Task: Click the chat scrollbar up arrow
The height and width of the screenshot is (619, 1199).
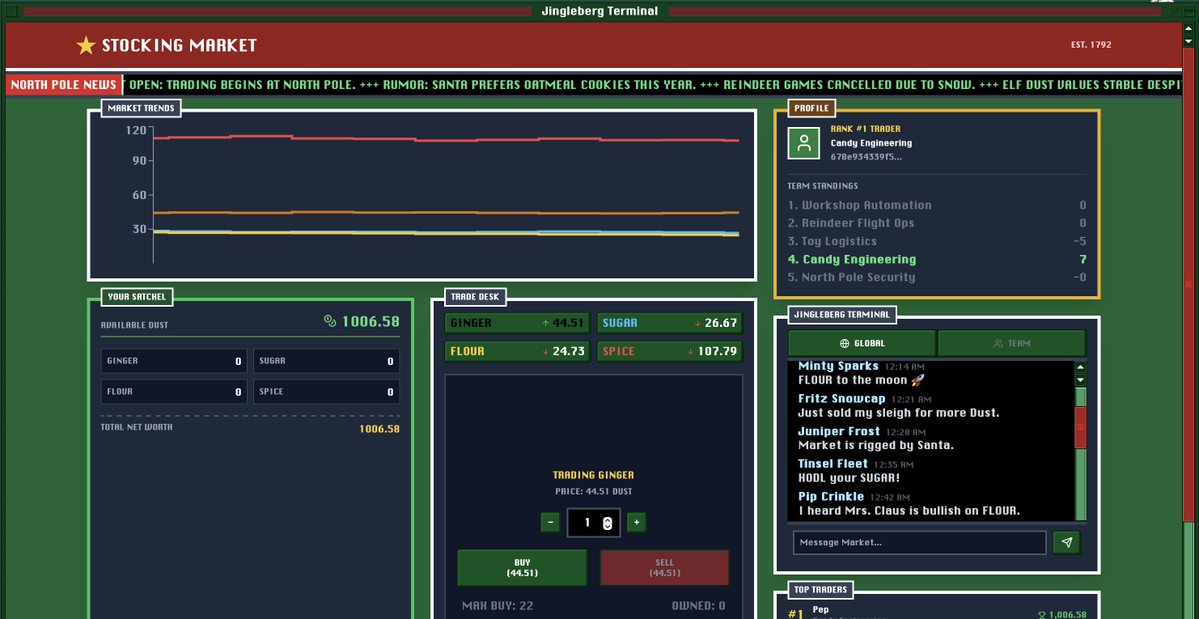Action: [x=1080, y=367]
